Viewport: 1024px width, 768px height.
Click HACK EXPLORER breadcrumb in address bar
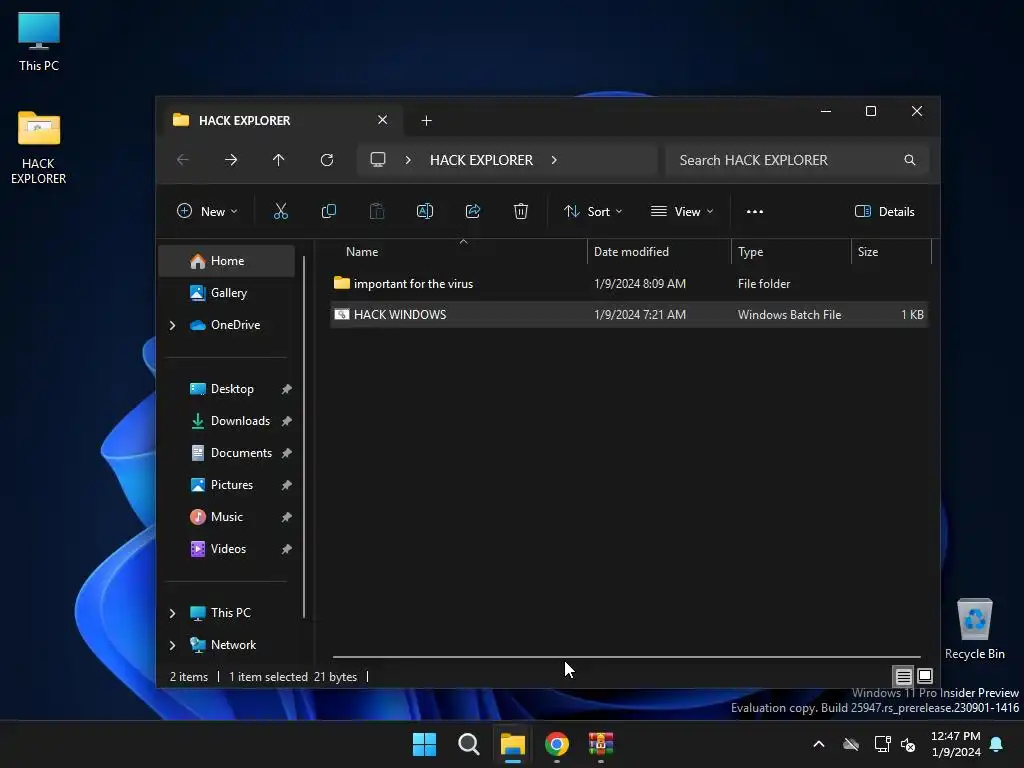481,160
